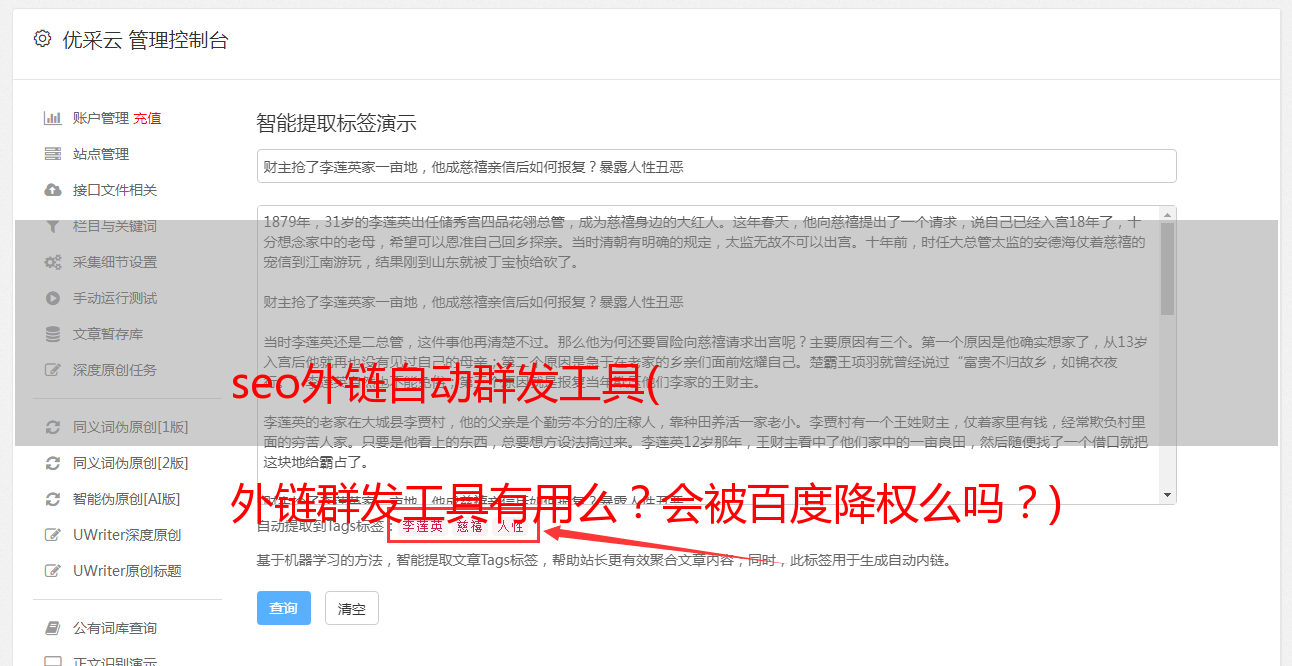Viewport: 1292px width, 666px height.
Task: Click the text area scrollbar down arrow
Action: click(1168, 495)
